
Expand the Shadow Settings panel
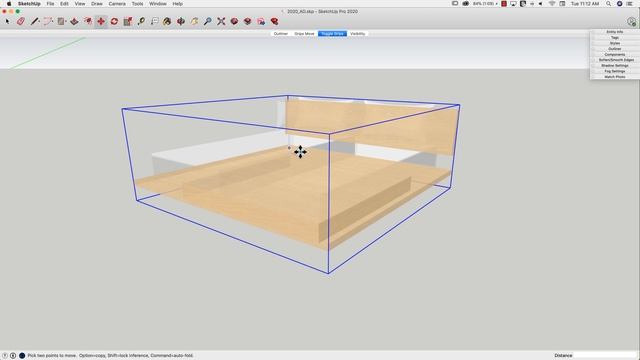[x=615, y=66]
